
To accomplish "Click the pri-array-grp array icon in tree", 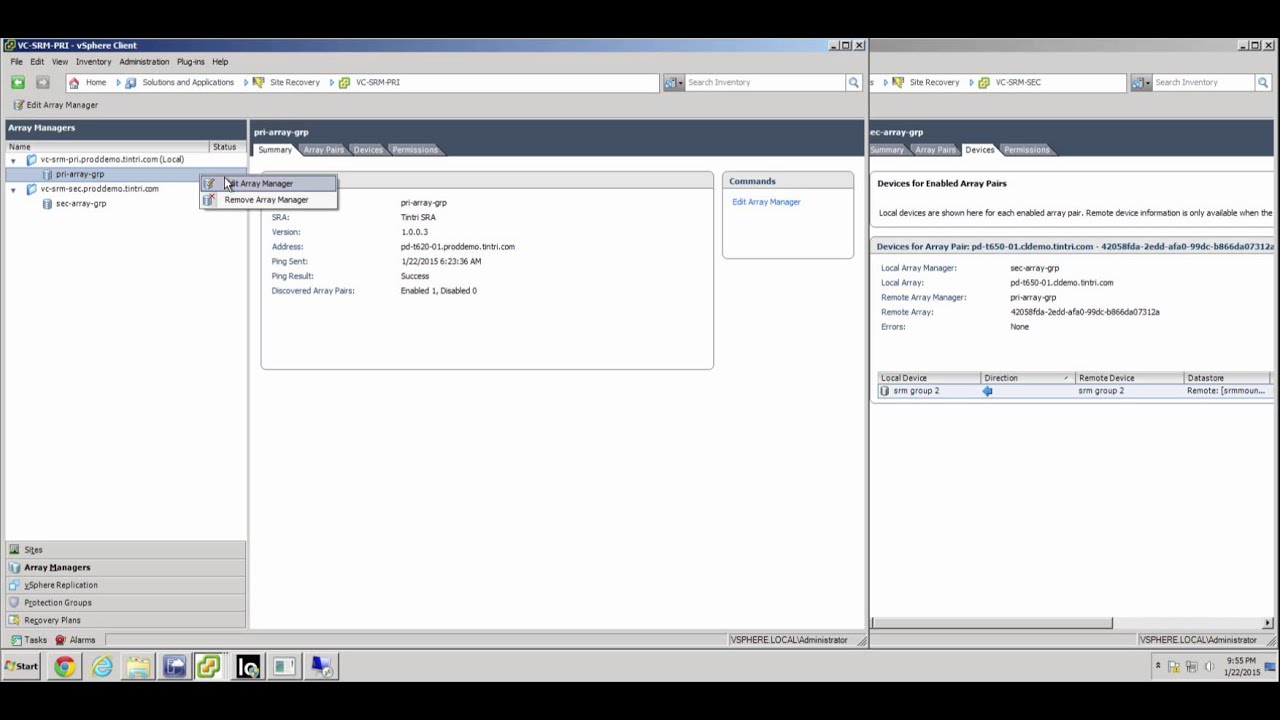I will coord(47,175).
